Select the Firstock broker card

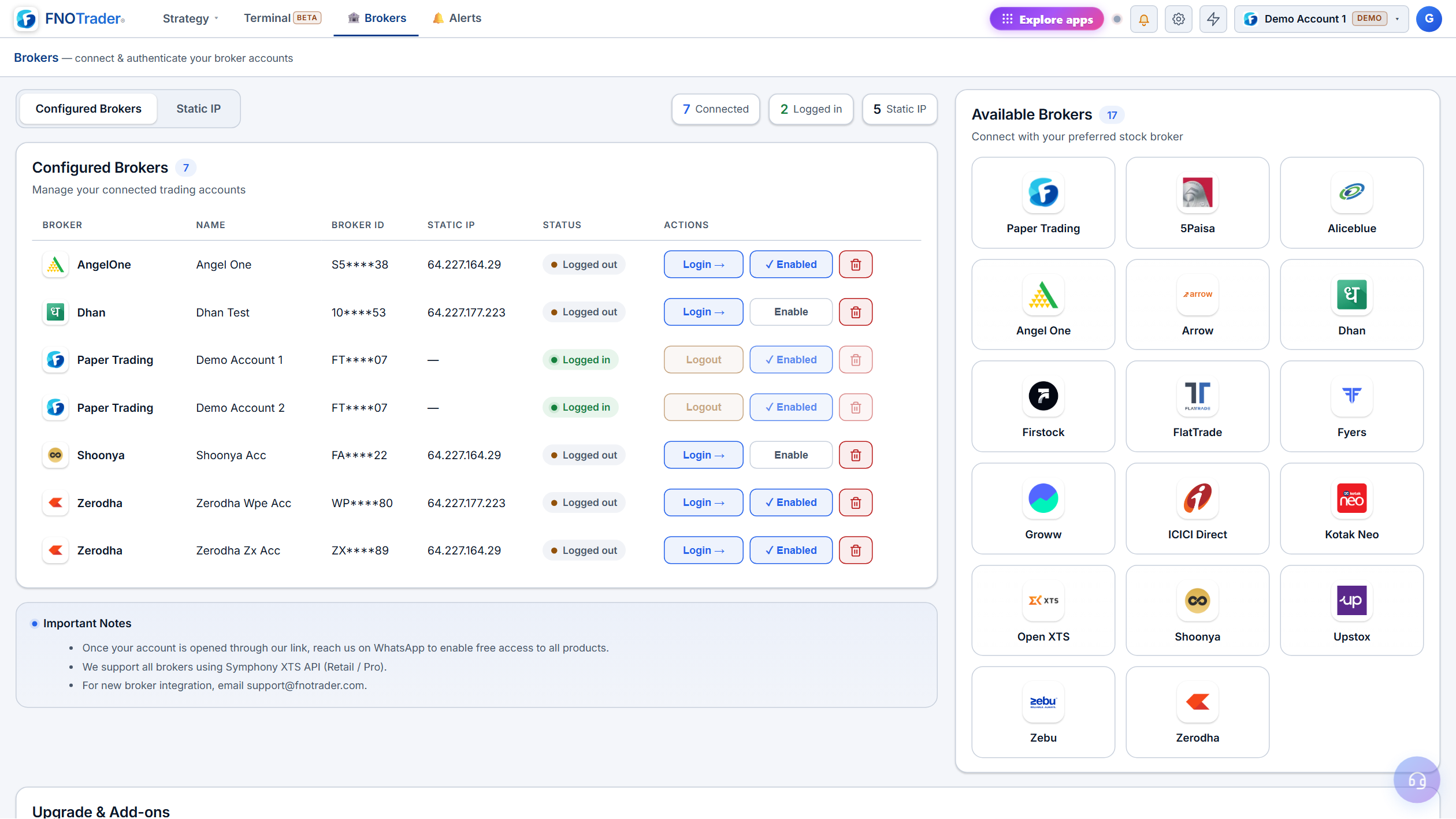point(1043,407)
